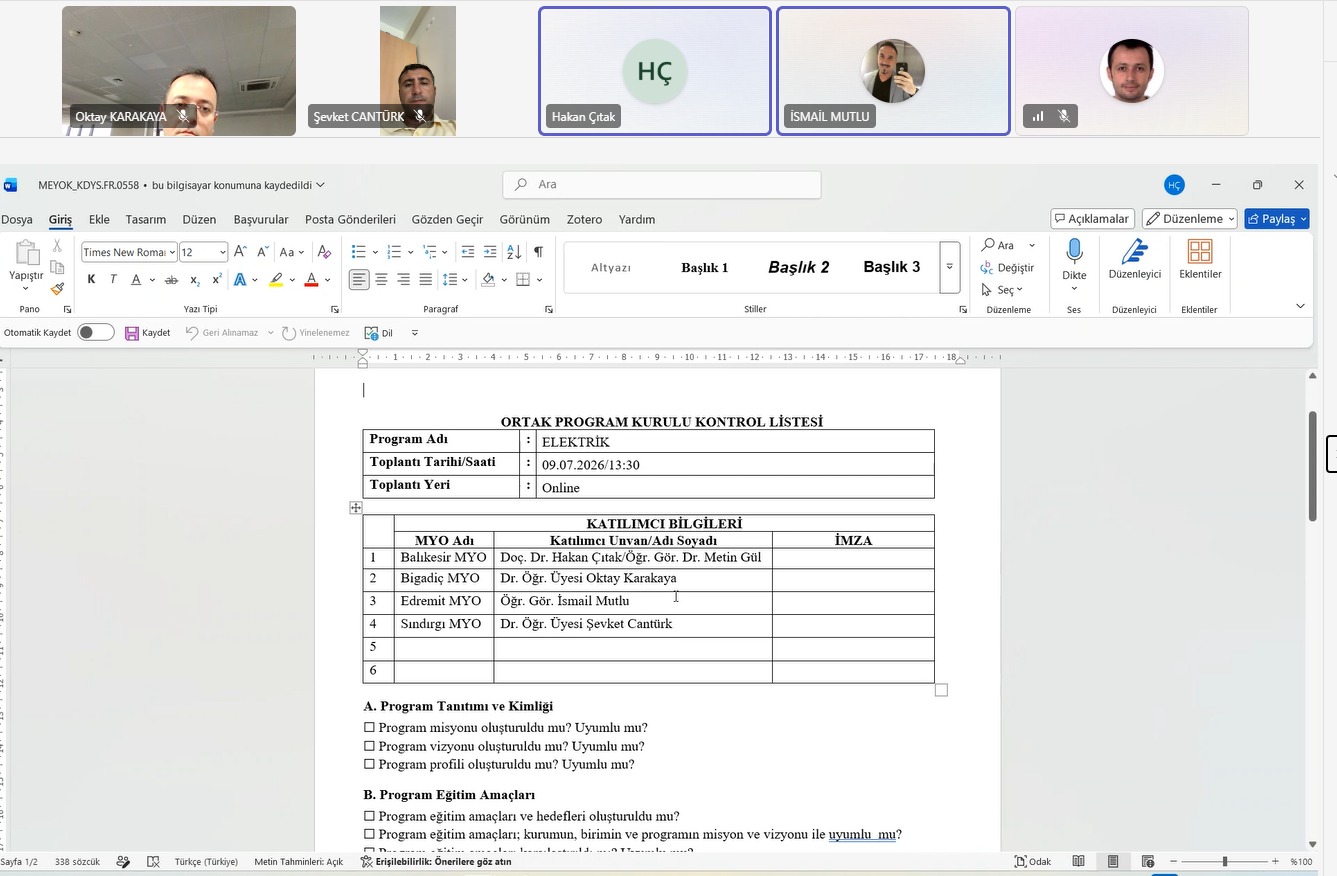Center-align the paragraph
Viewport: 1337px width, 876px height.
coord(381,280)
